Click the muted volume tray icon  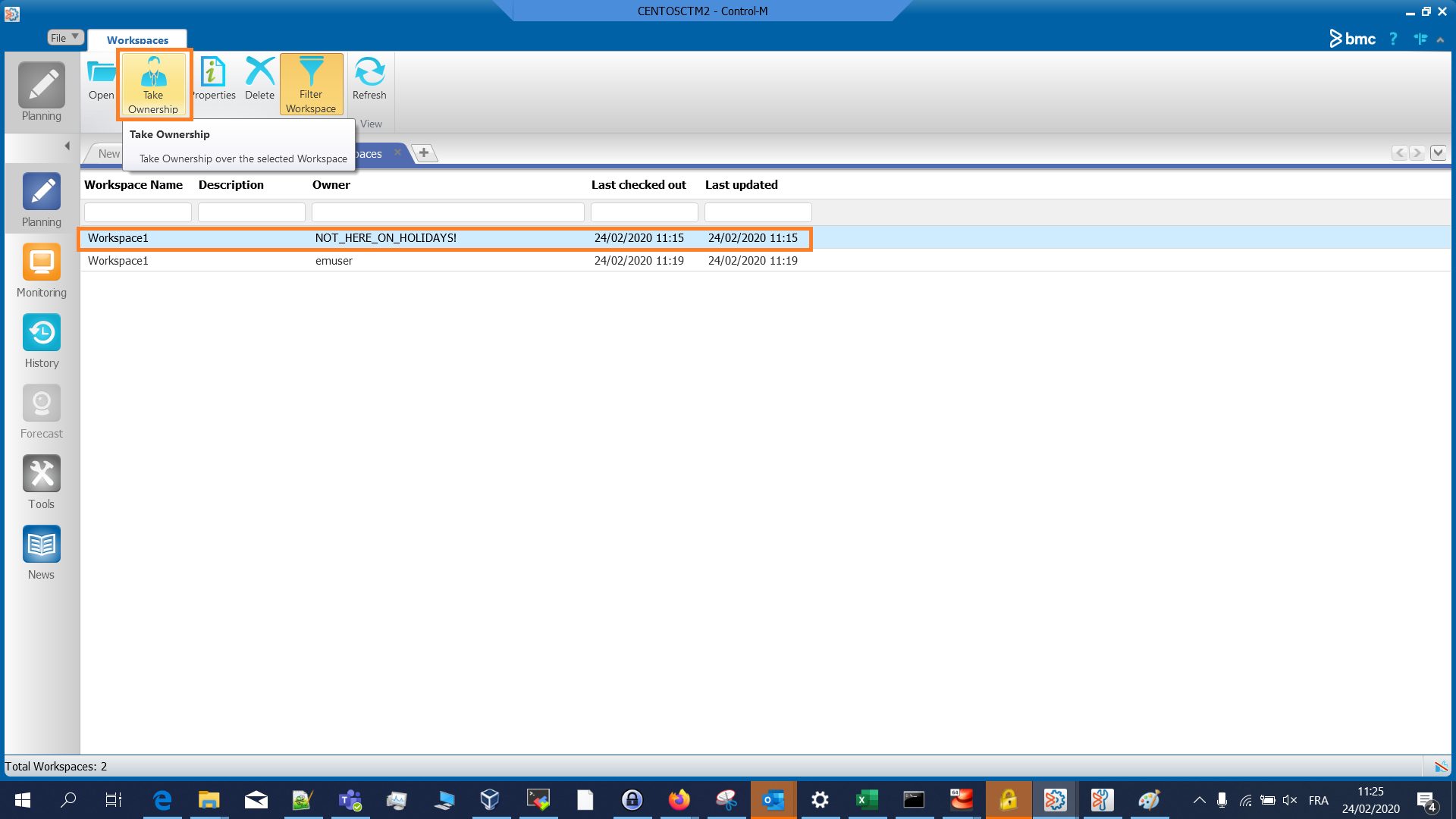(x=1289, y=800)
